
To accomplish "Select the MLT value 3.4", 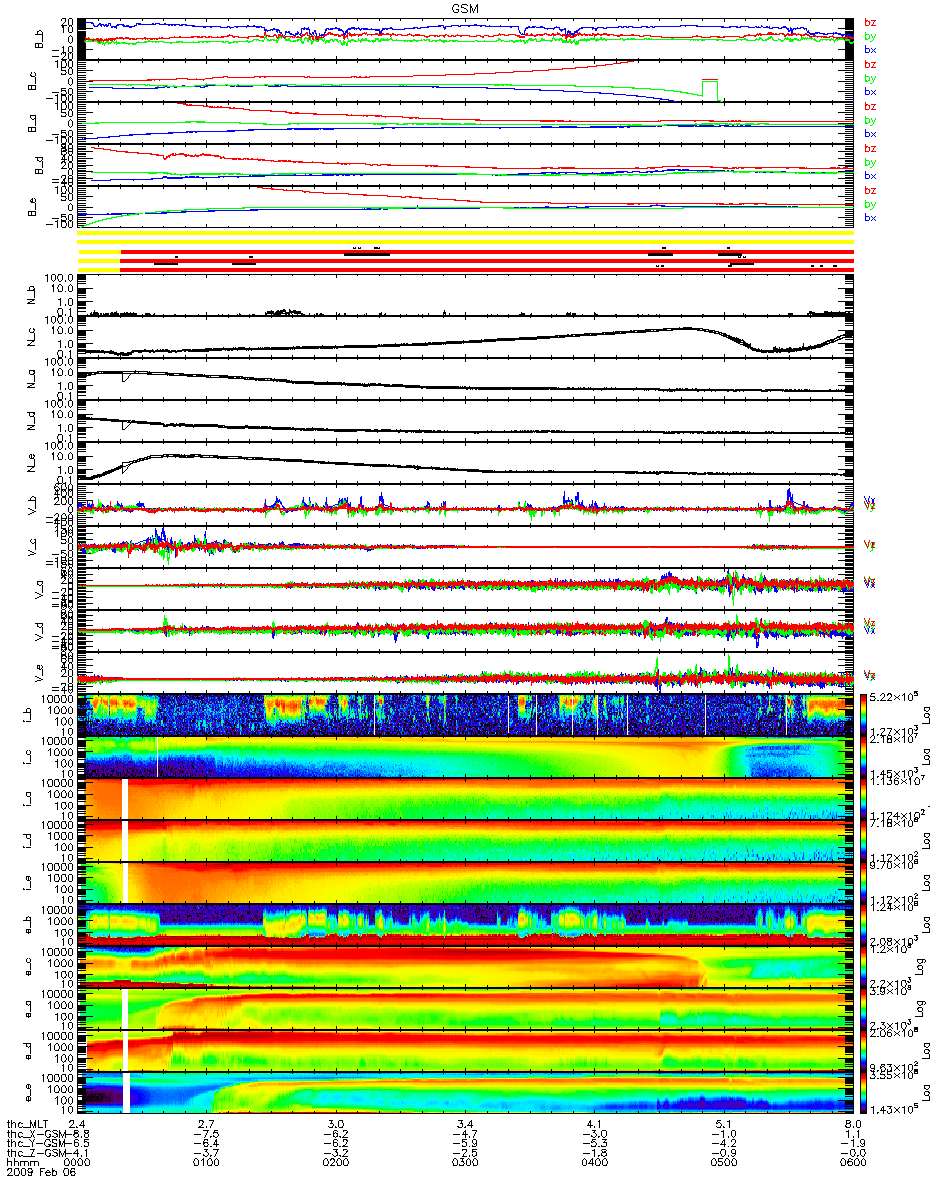I will (x=465, y=1126).
